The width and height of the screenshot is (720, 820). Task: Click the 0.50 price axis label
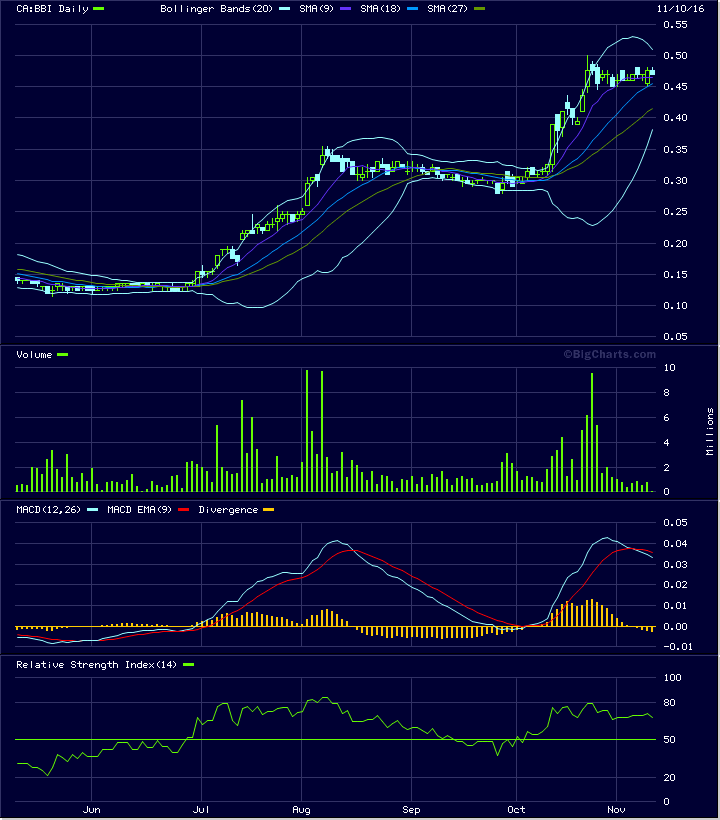pyautogui.click(x=675, y=55)
